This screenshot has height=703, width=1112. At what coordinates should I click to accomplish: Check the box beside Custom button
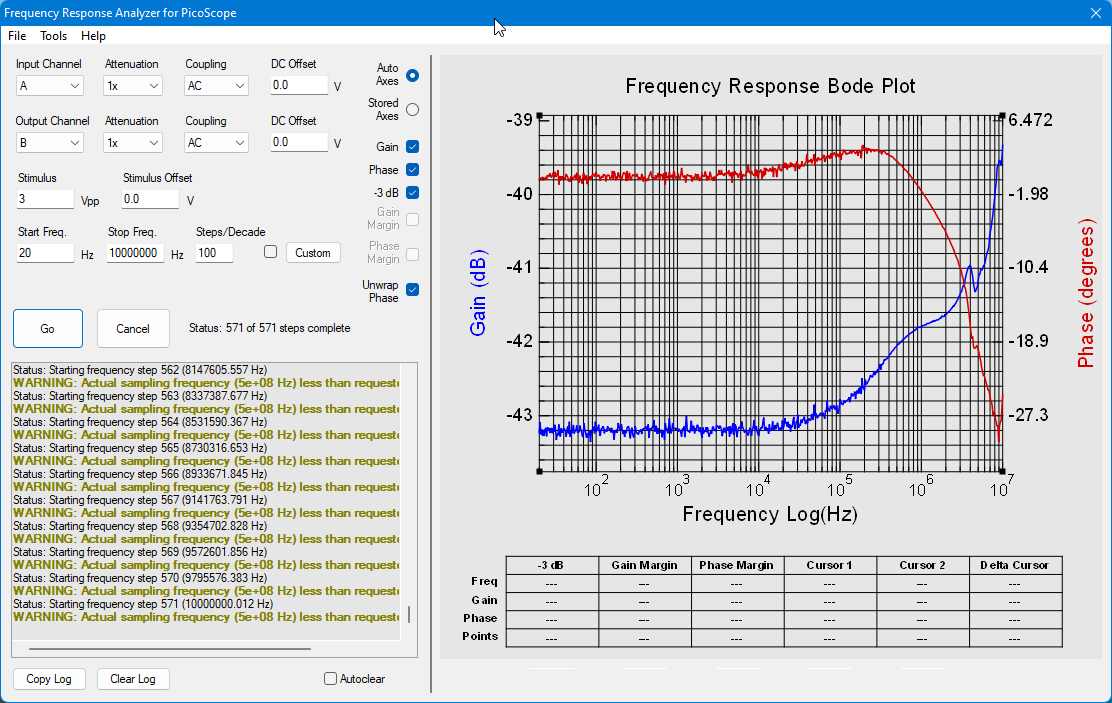click(270, 252)
